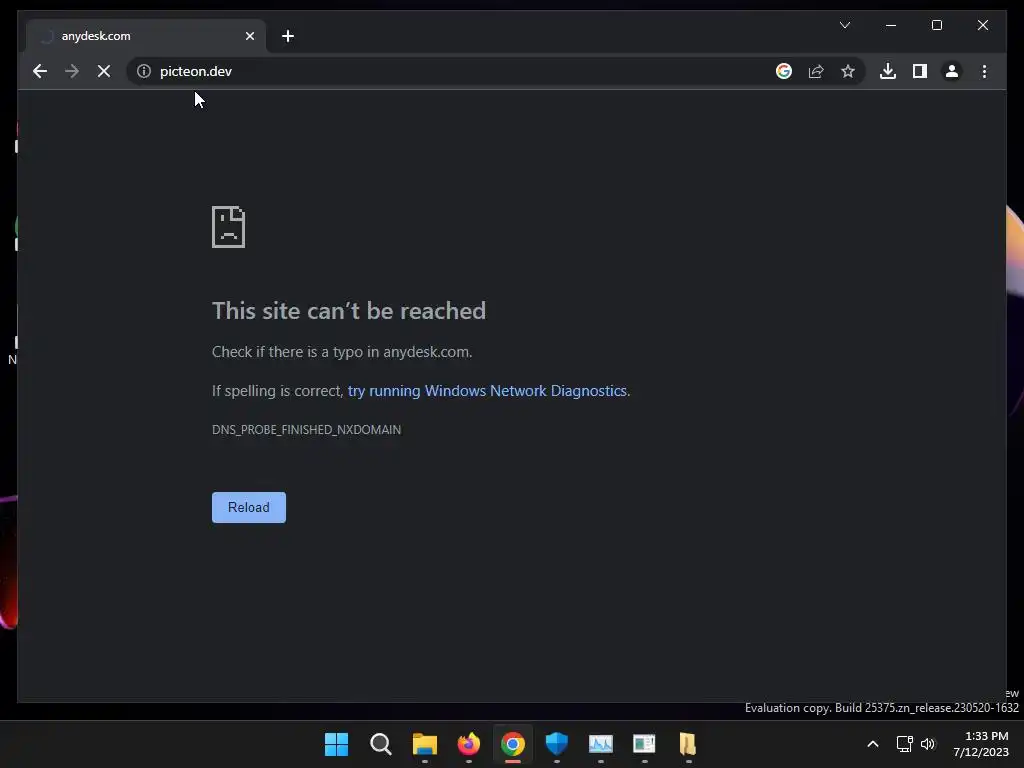Screen dimensions: 1024x768
Task: Open File Explorer from taskbar
Action: pyautogui.click(x=424, y=744)
